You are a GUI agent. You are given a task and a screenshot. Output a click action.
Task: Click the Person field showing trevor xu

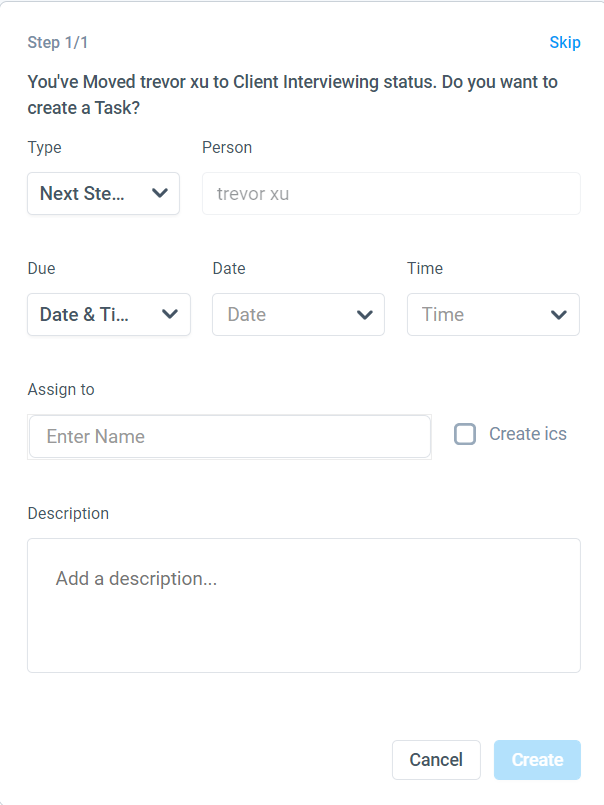click(x=391, y=194)
